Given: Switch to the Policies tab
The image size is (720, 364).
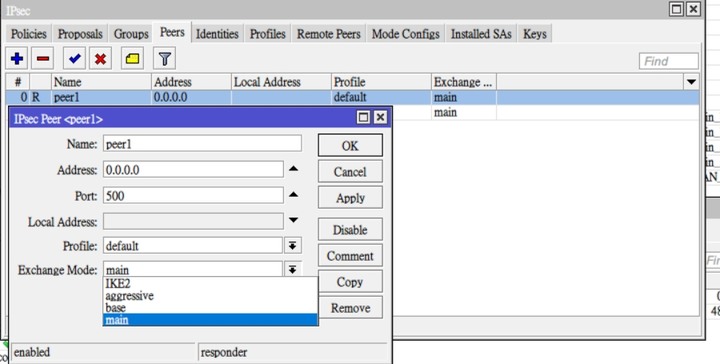Looking at the screenshot, I should tap(28, 34).
